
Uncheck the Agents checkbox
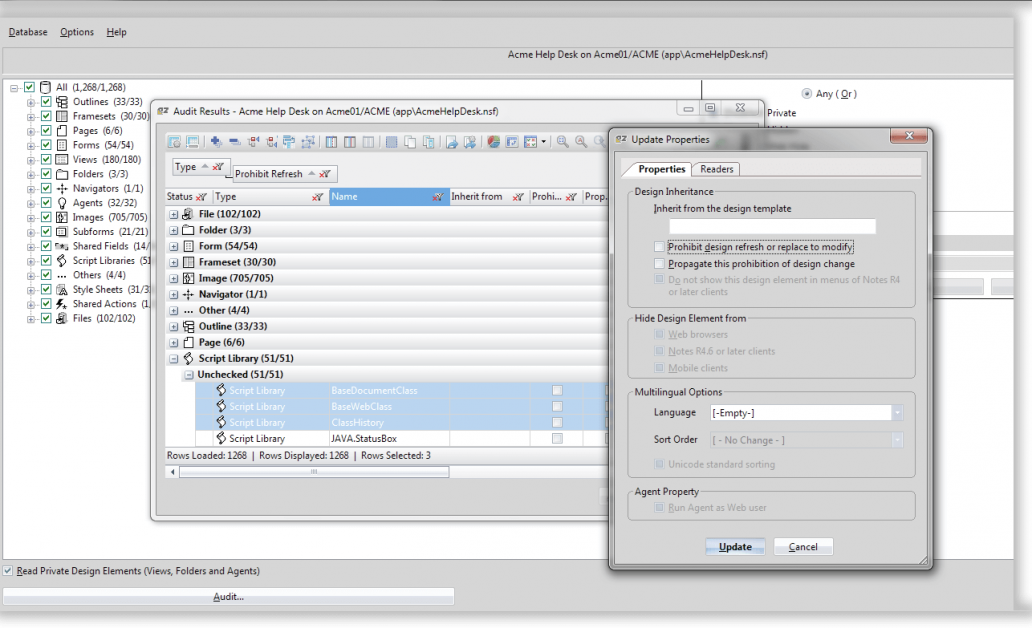coord(46,203)
